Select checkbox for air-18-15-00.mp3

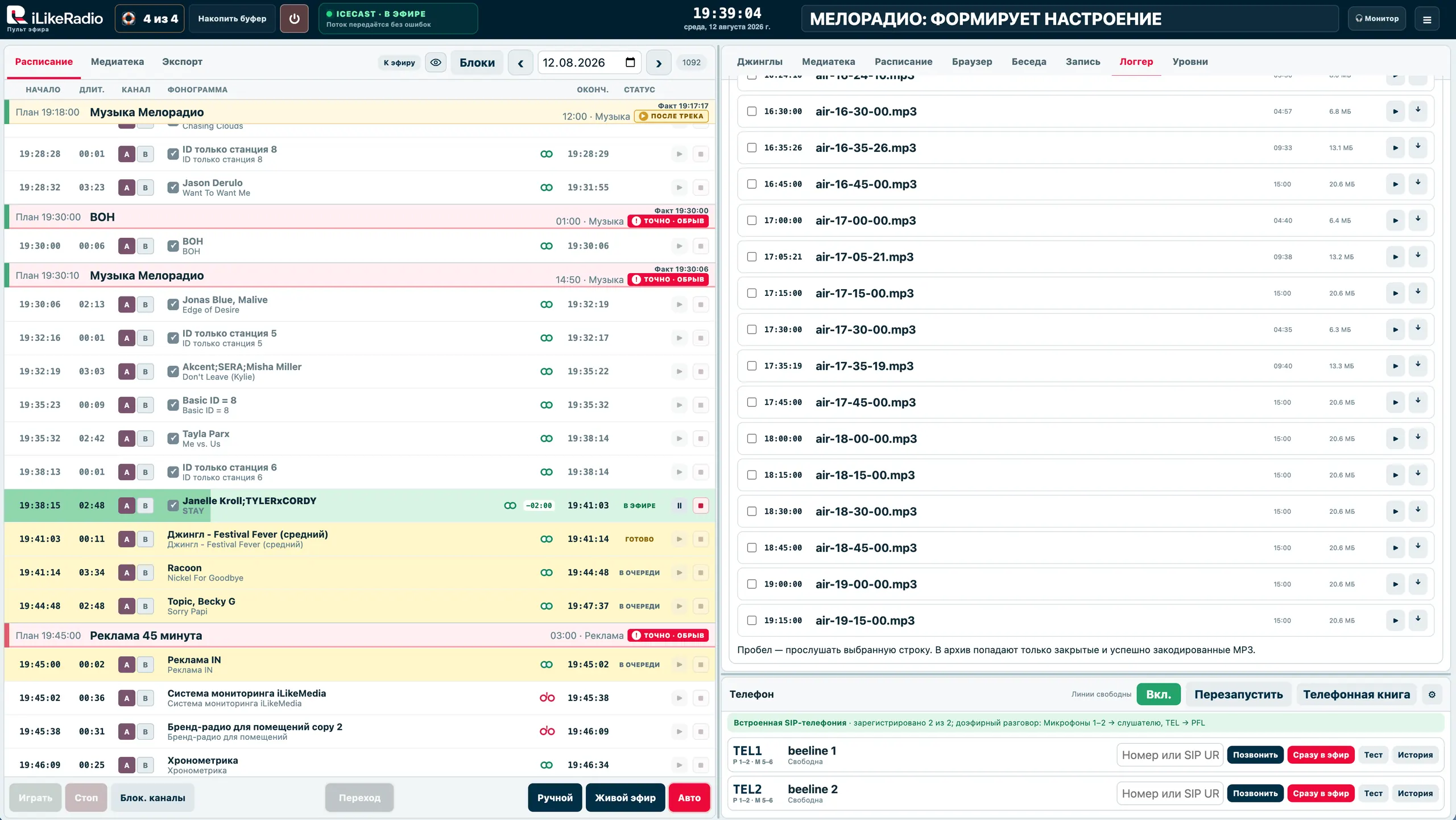[x=752, y=475]
